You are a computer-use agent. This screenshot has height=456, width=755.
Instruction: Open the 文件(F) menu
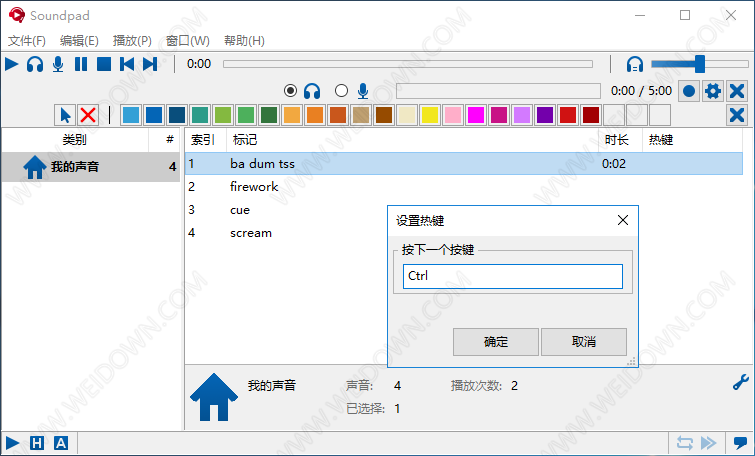pos(27,40)
